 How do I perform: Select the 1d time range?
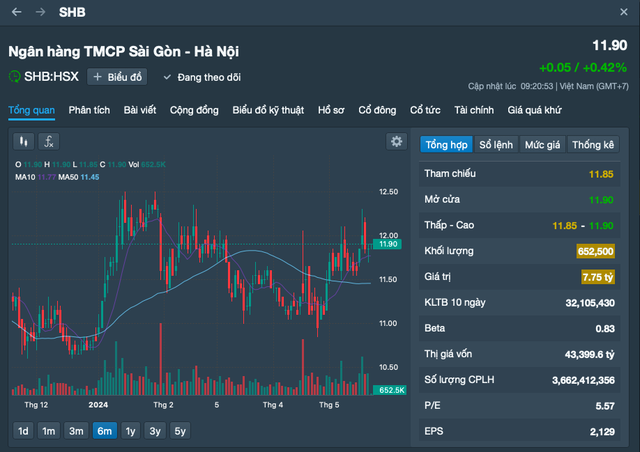(x=23, y=431)
